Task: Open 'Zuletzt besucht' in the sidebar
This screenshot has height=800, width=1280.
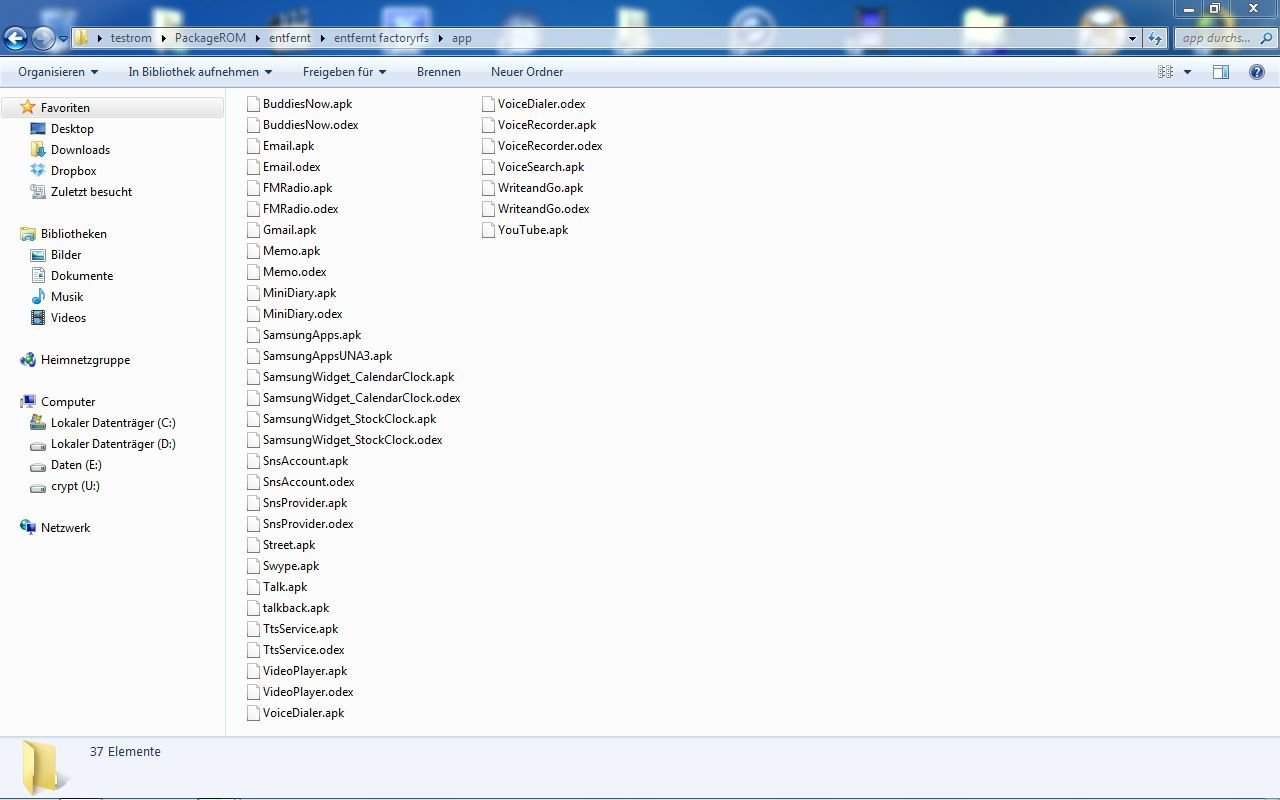Action: coord(91,192)
